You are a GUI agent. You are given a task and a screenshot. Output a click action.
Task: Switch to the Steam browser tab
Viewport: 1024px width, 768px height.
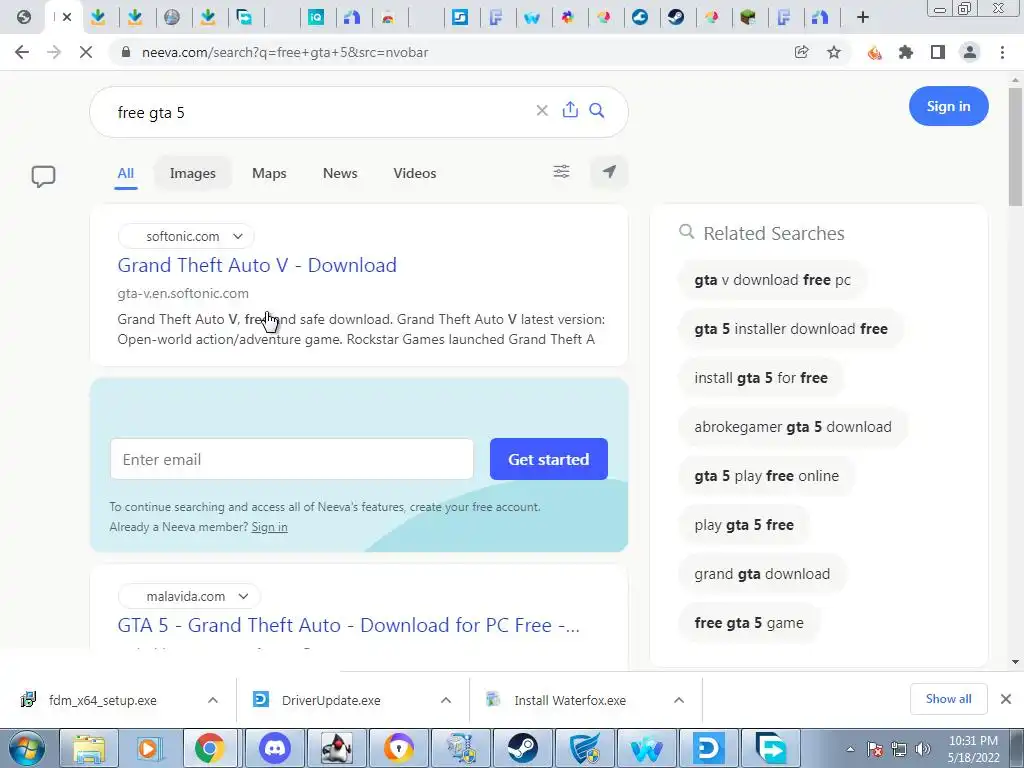click(676, 17)
